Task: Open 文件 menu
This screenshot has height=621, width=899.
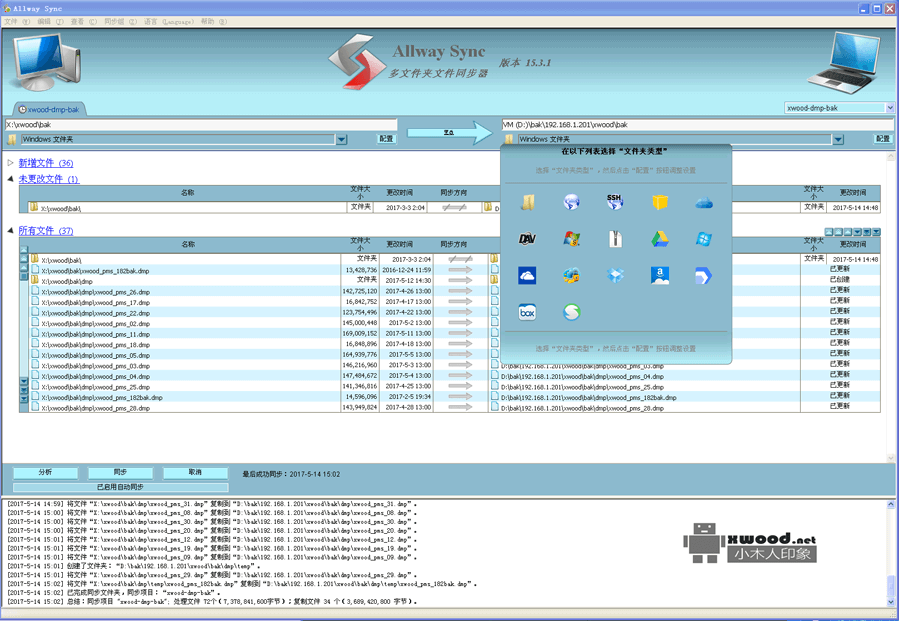Action: [17, 22]
